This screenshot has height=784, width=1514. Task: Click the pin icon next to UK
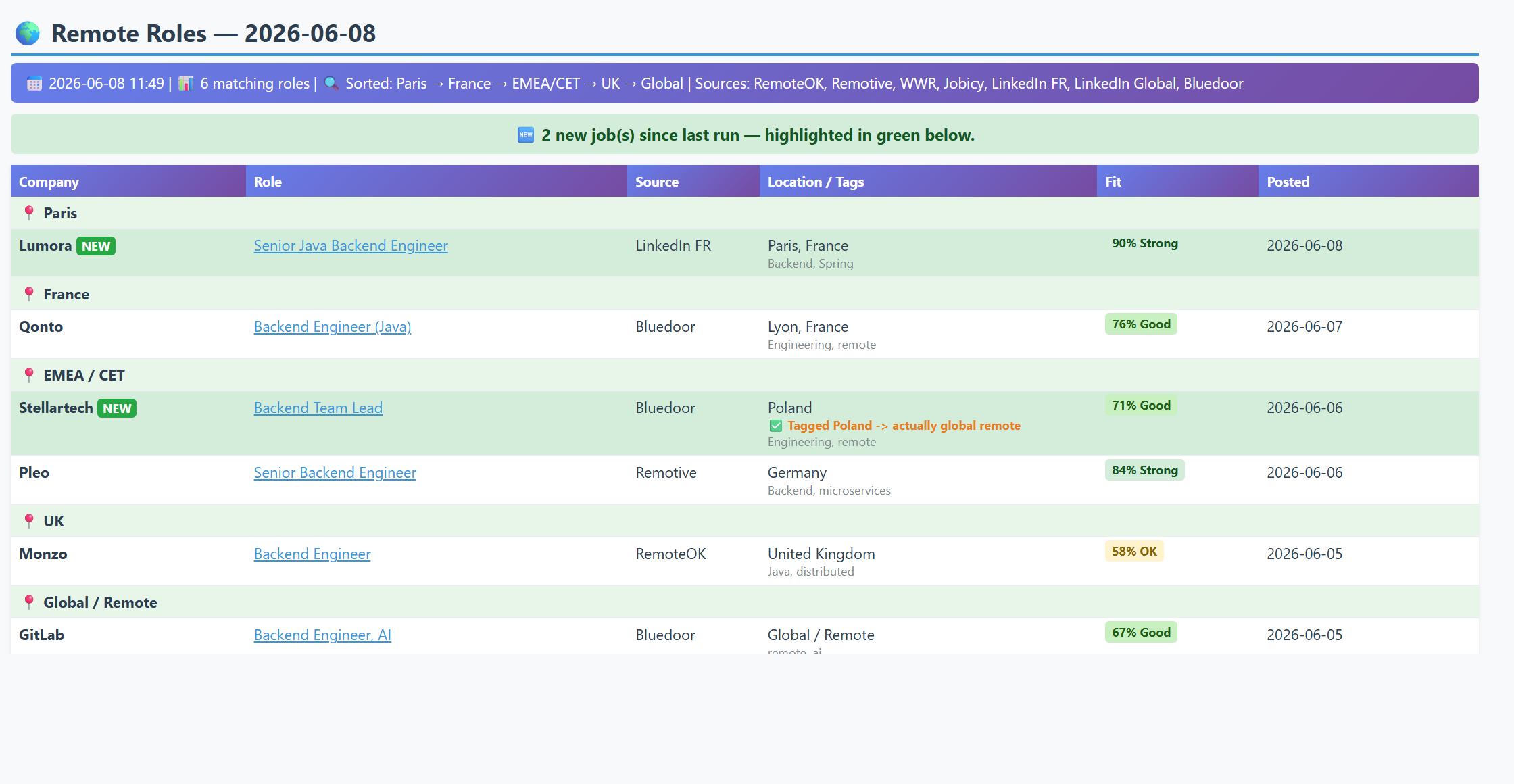pos(29,521)
